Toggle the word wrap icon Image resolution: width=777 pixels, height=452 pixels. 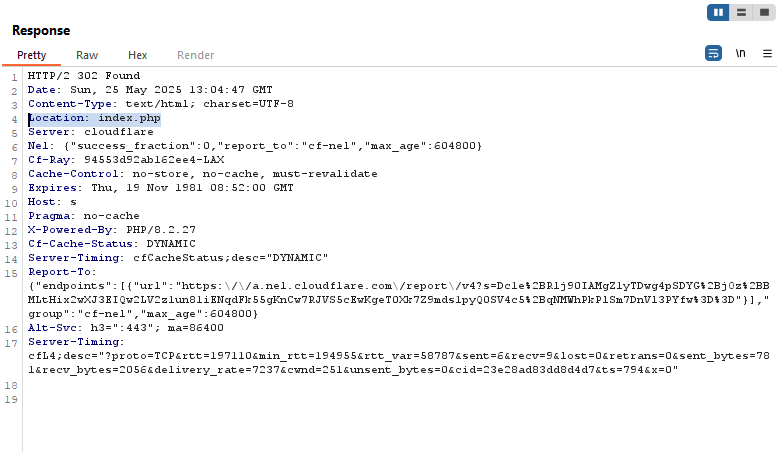(713, 53)
